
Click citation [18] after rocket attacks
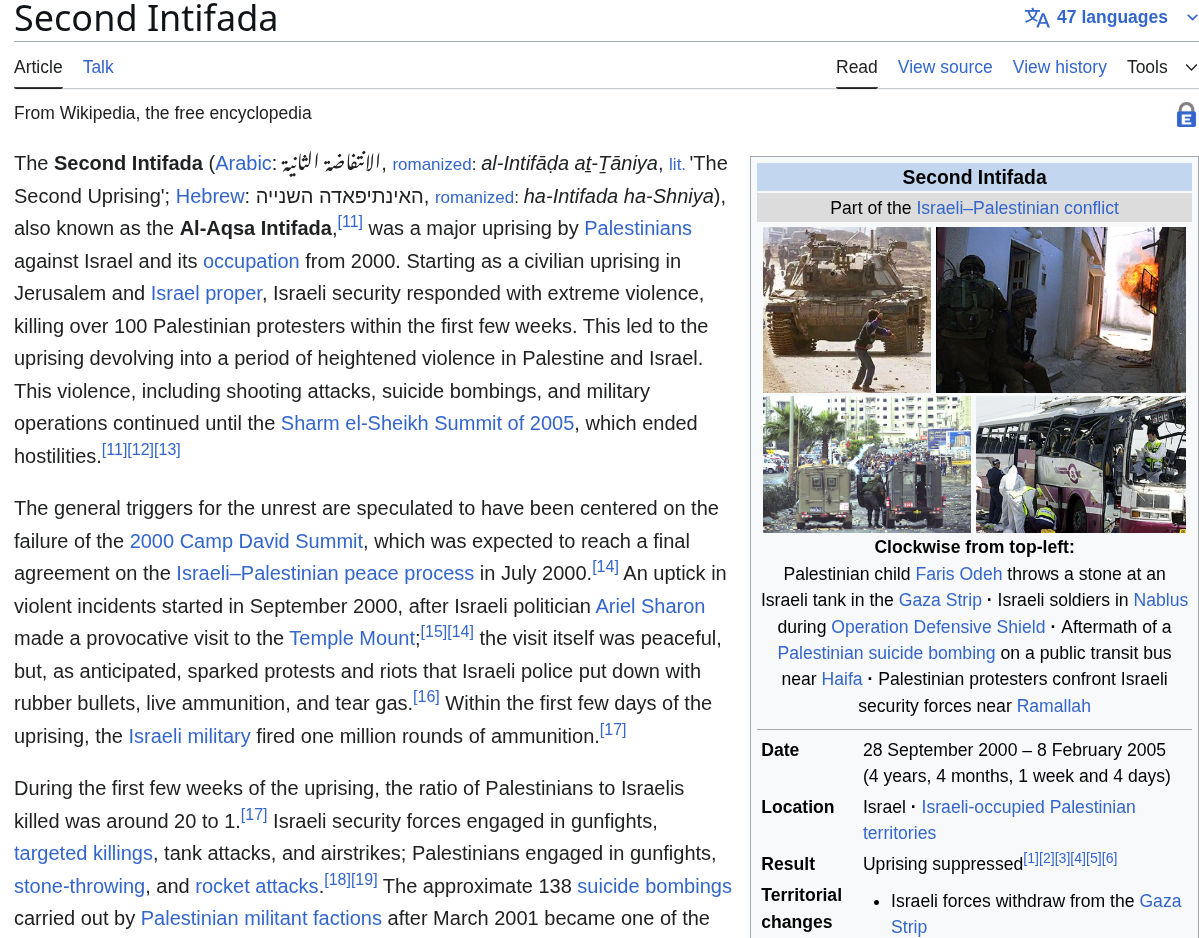337,879
